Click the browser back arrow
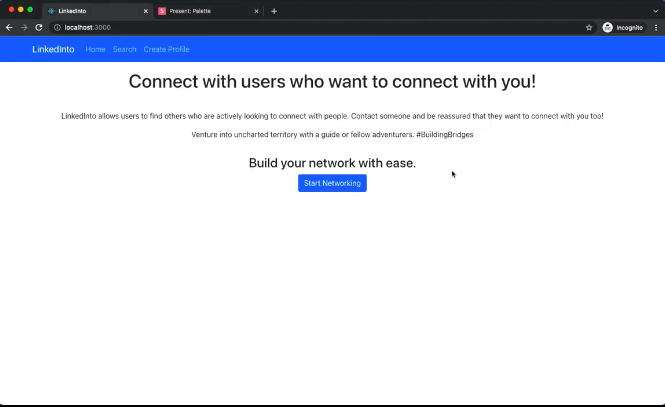 pyautogui.click(x=9, y=28)
